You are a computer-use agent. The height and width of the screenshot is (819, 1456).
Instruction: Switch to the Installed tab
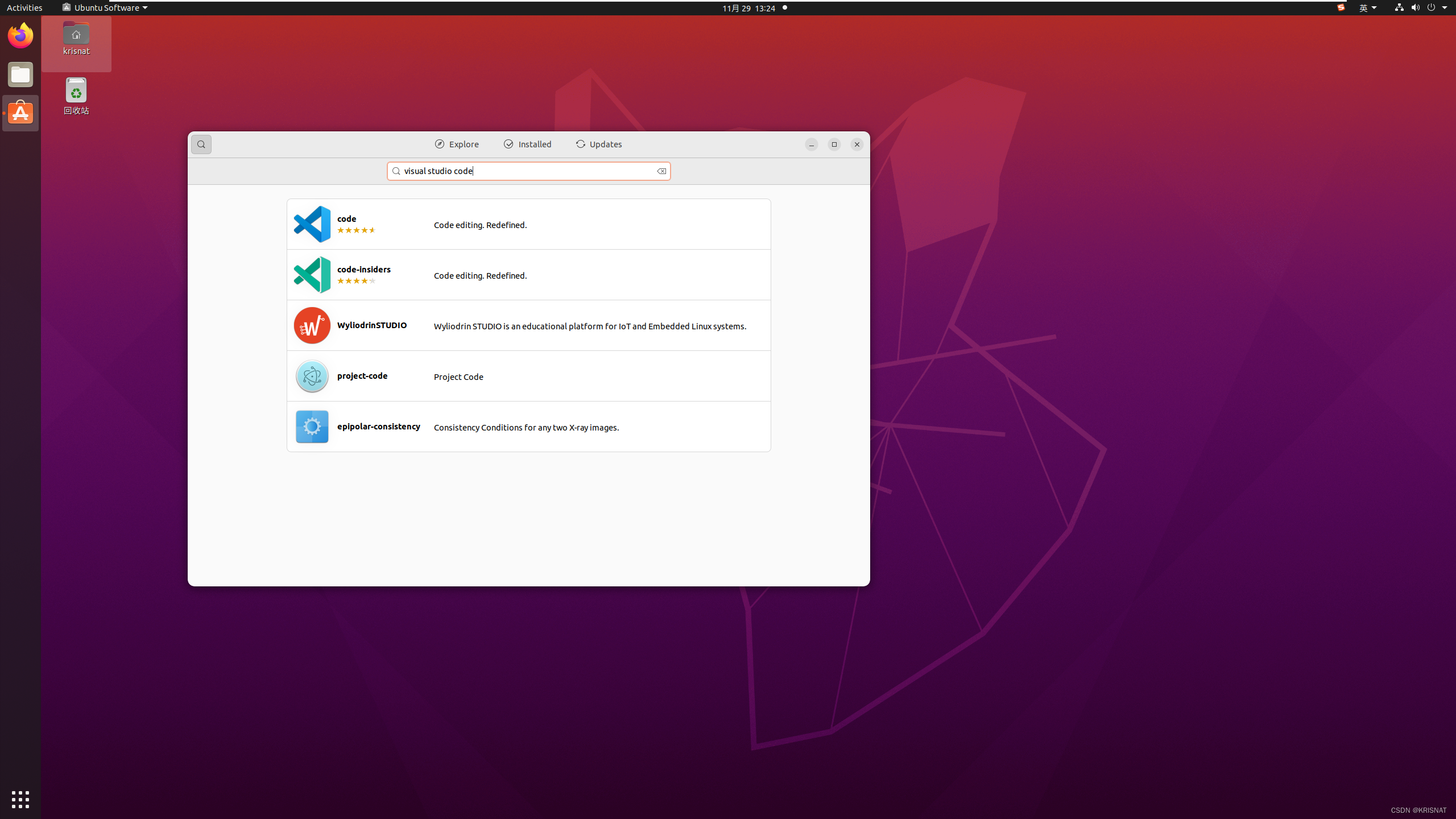(527, 144)
